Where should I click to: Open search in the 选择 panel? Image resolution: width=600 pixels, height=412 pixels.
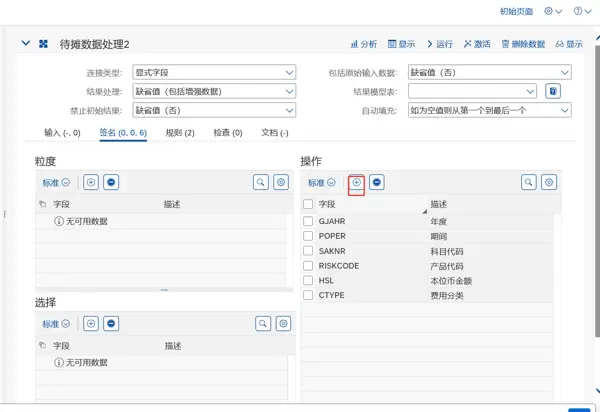pyautogui.click(x=262, y=324)
